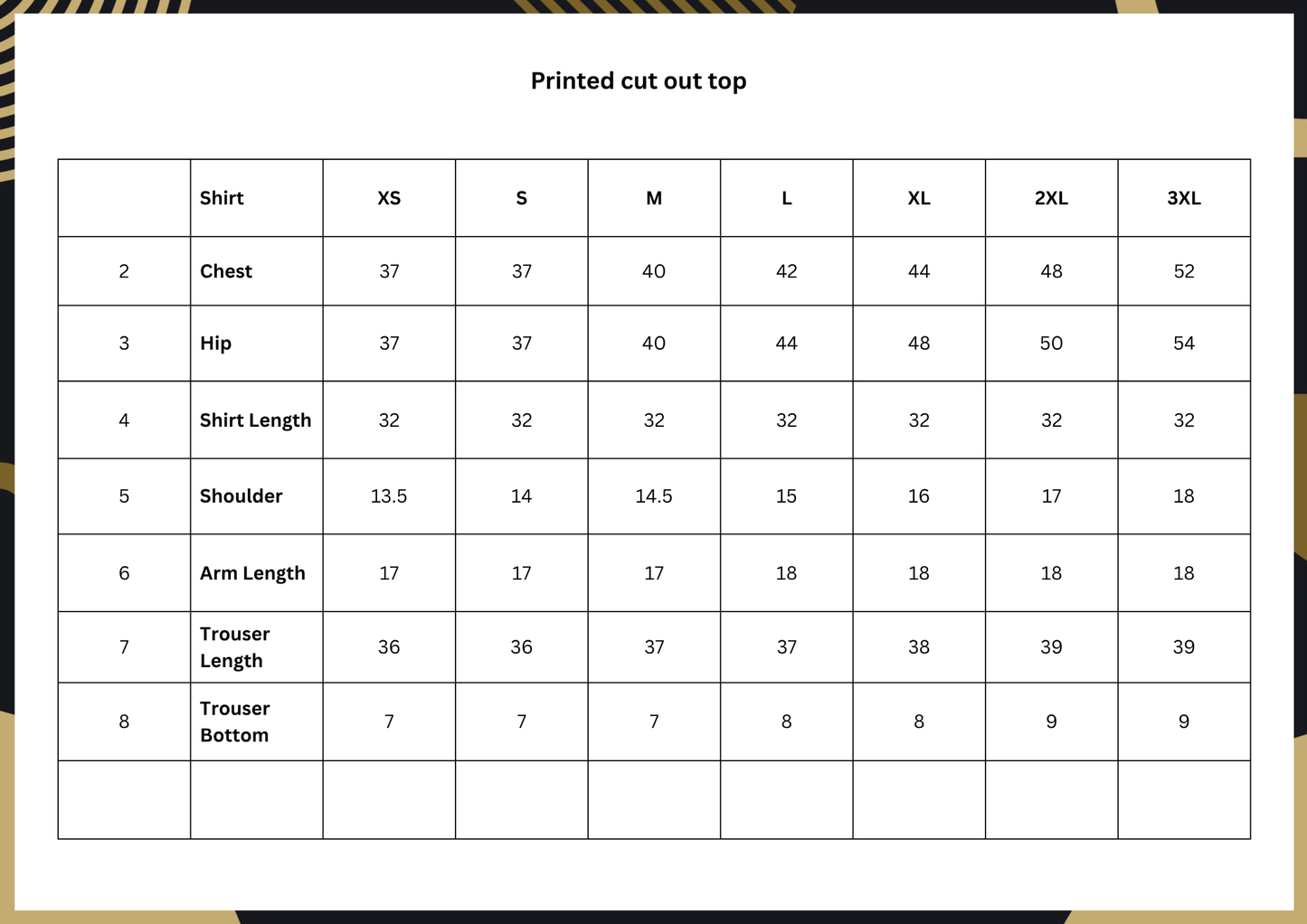Click the 13.5 shoulder value for XS
1307x924 pixels.
tap(389, 496)
